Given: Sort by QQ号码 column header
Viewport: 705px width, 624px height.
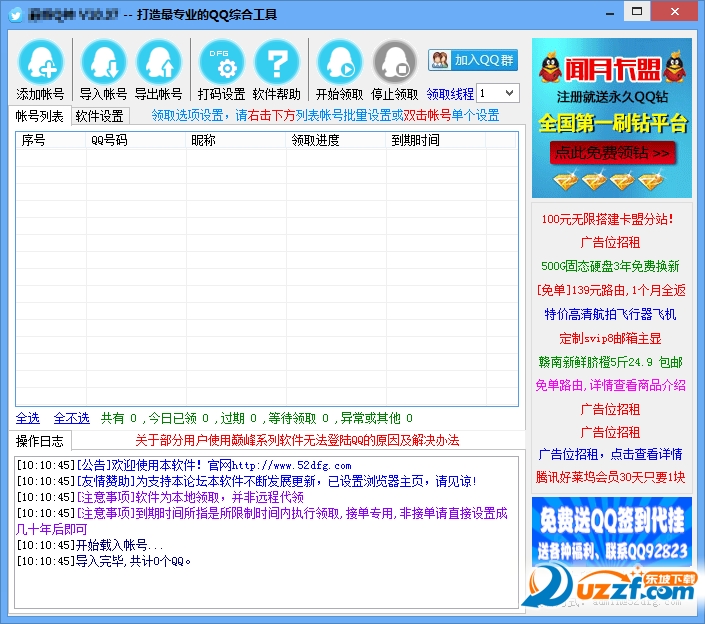Looking at the screenshot, I should click(x=135, y=140).
